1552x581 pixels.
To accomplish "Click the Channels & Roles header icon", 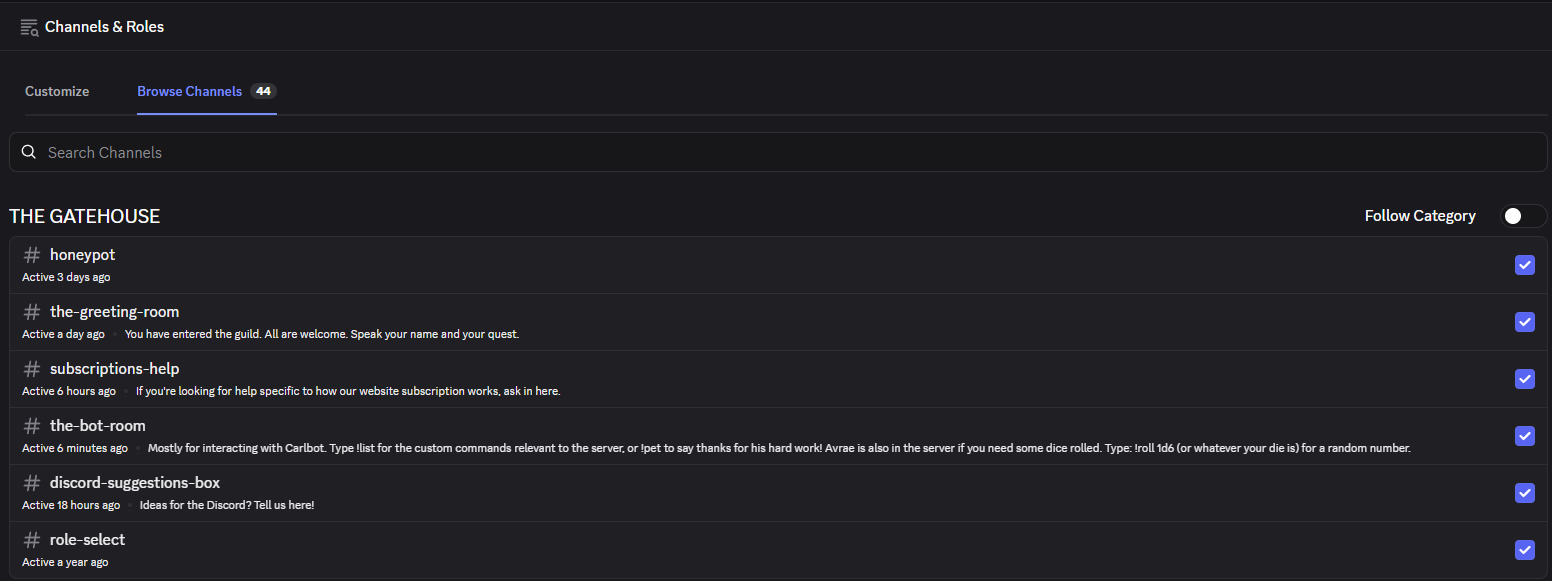I will [x=29, y=27].
